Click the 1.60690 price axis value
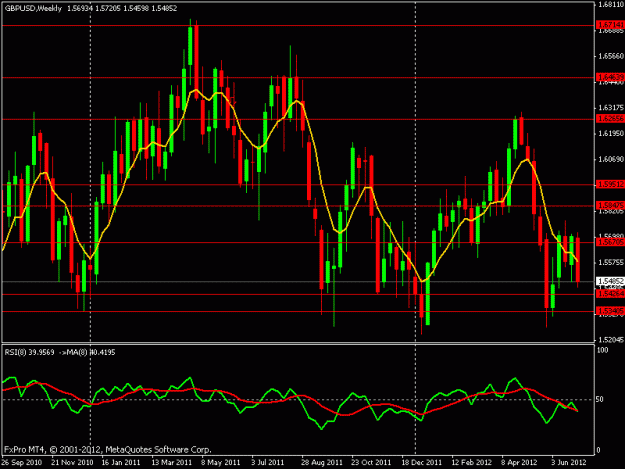This screenshot has width=625, height=469. coord(611,159)
